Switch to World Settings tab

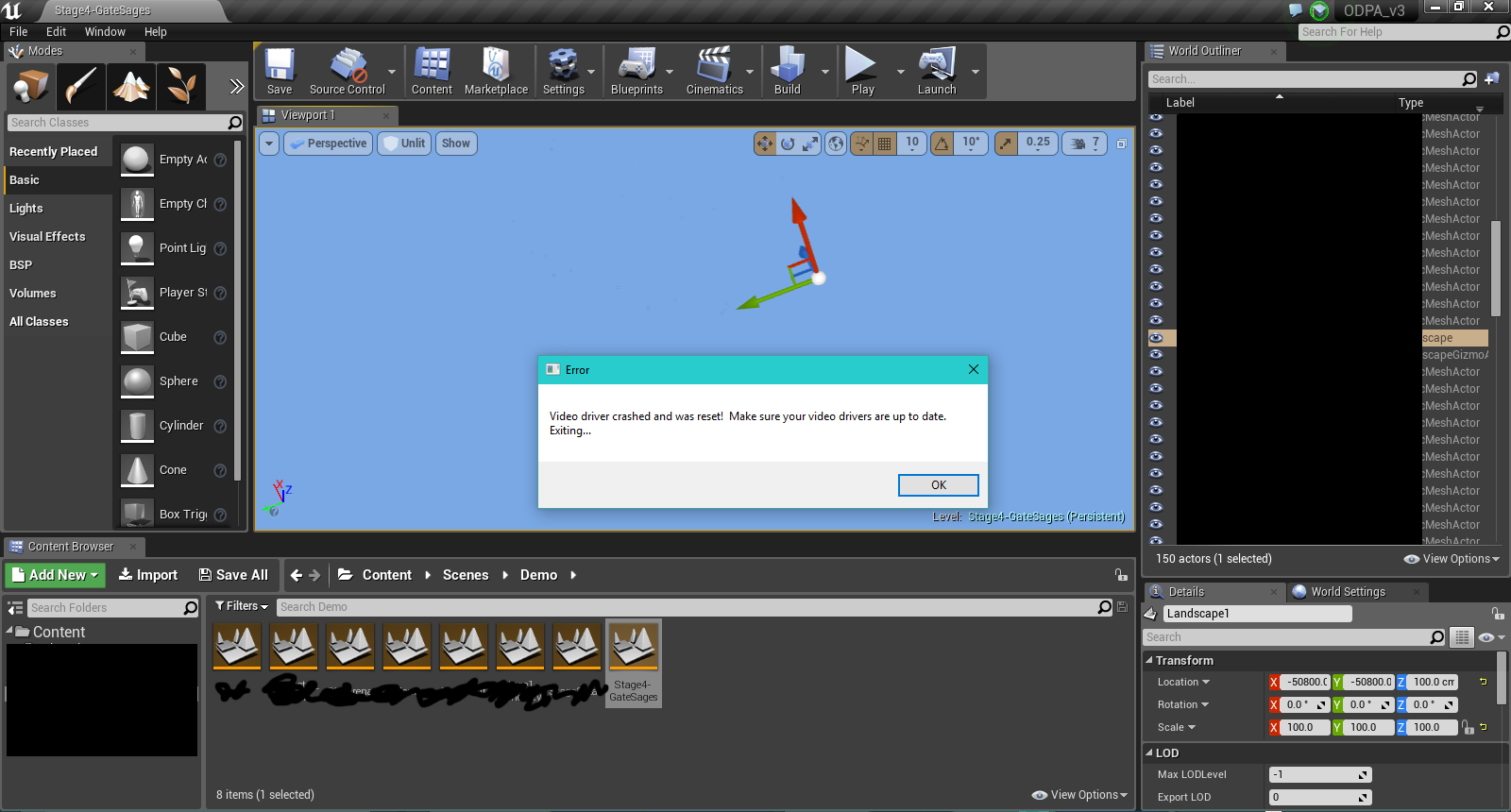(1348, 592)
